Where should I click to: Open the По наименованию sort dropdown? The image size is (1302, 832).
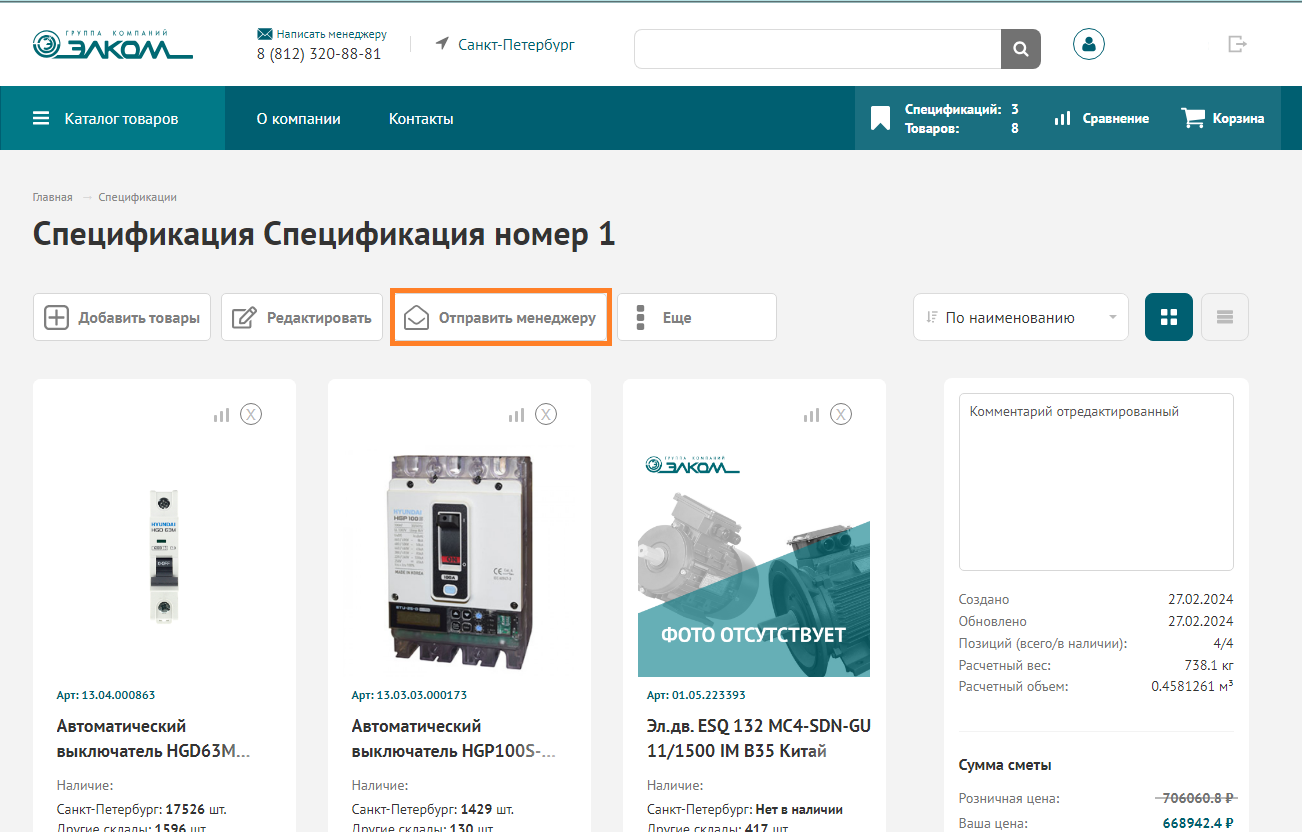pyautogui.click(x=1020, y=317)
